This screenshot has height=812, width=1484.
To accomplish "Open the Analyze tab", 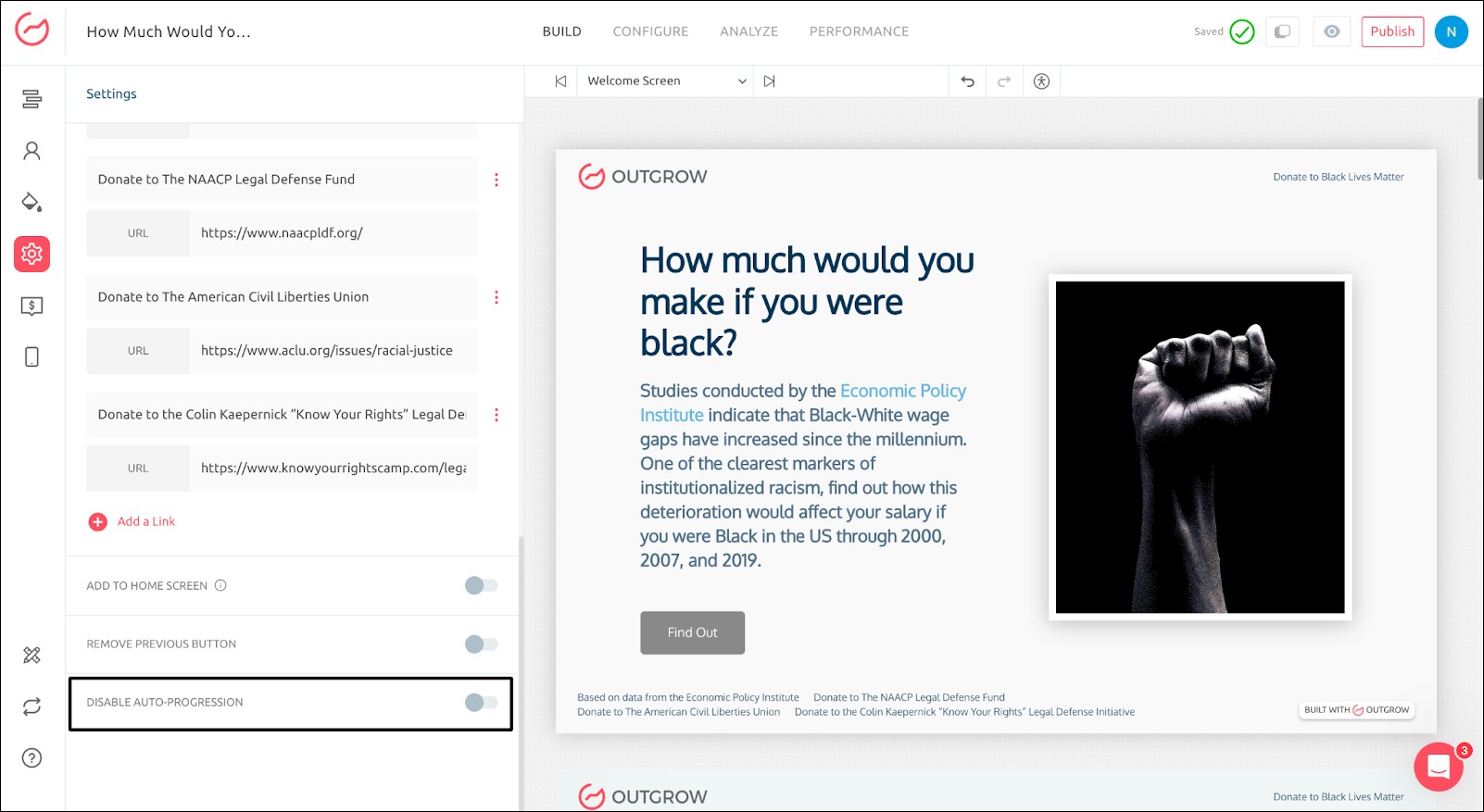I will pyautogui.click(x=748, y=31).
